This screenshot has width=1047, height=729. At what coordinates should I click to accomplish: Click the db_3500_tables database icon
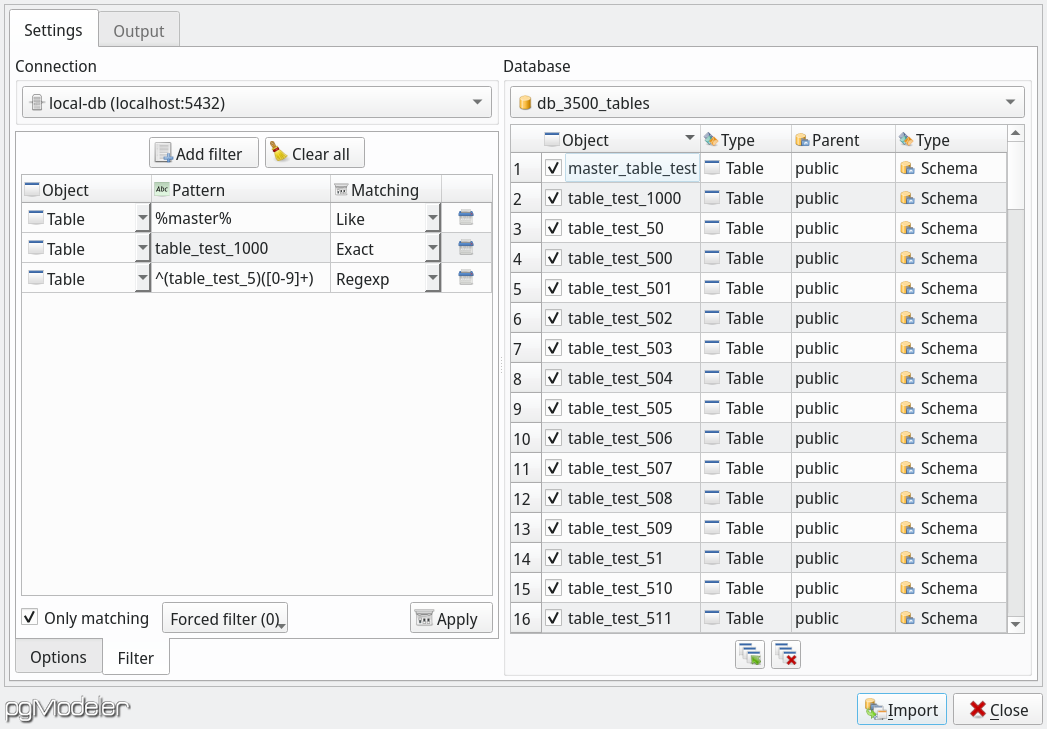pos(526,103)
